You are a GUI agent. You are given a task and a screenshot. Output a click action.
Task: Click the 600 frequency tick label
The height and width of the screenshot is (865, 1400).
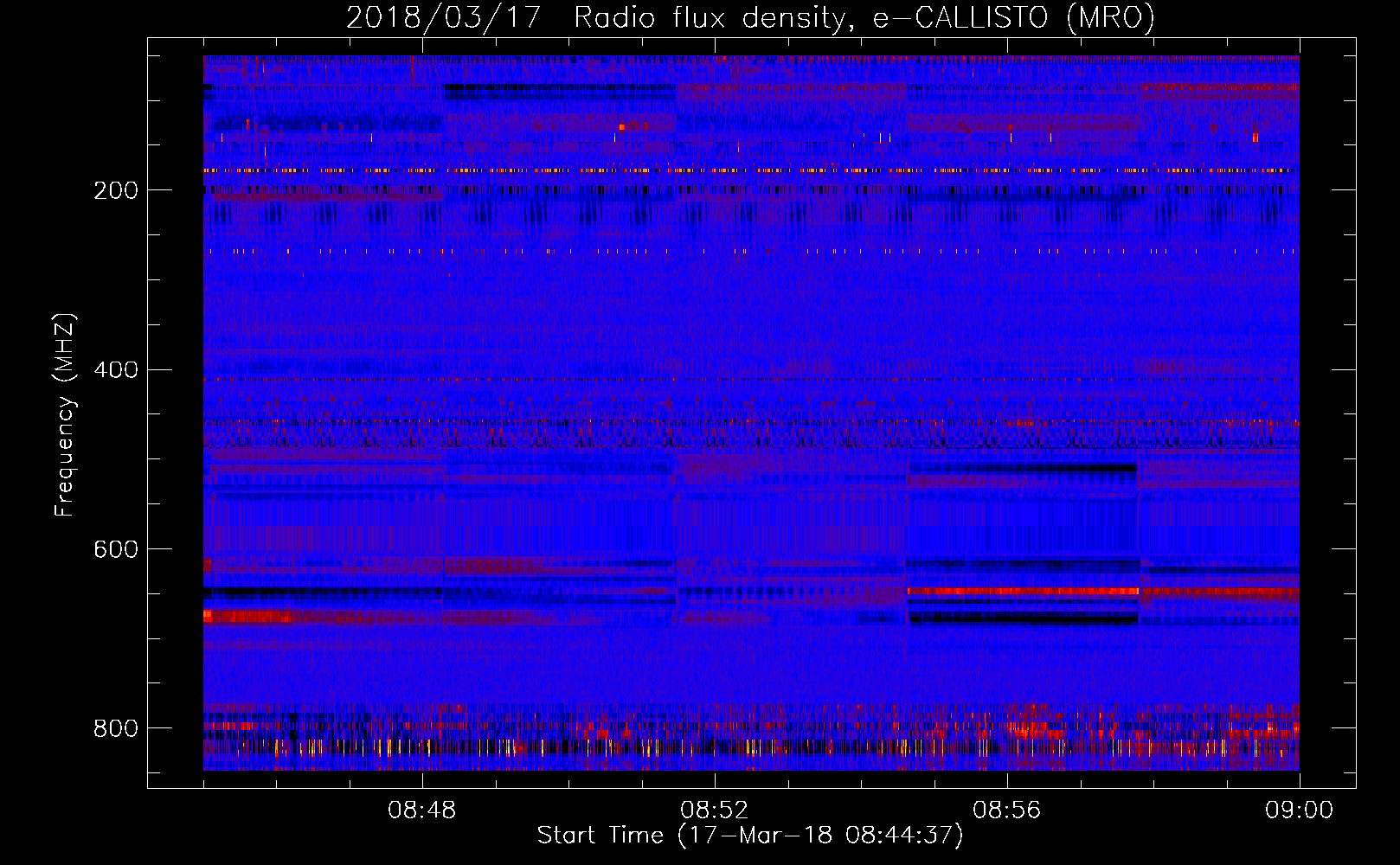tap(116, 549)
